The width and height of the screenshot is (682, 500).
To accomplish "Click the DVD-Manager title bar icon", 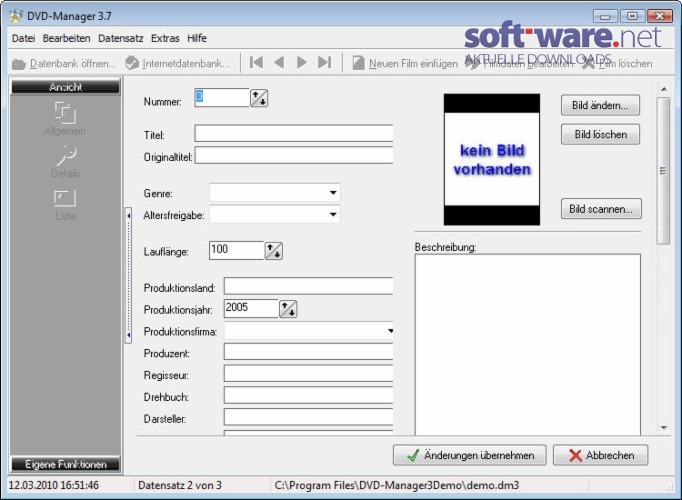I will pos(16,16).
